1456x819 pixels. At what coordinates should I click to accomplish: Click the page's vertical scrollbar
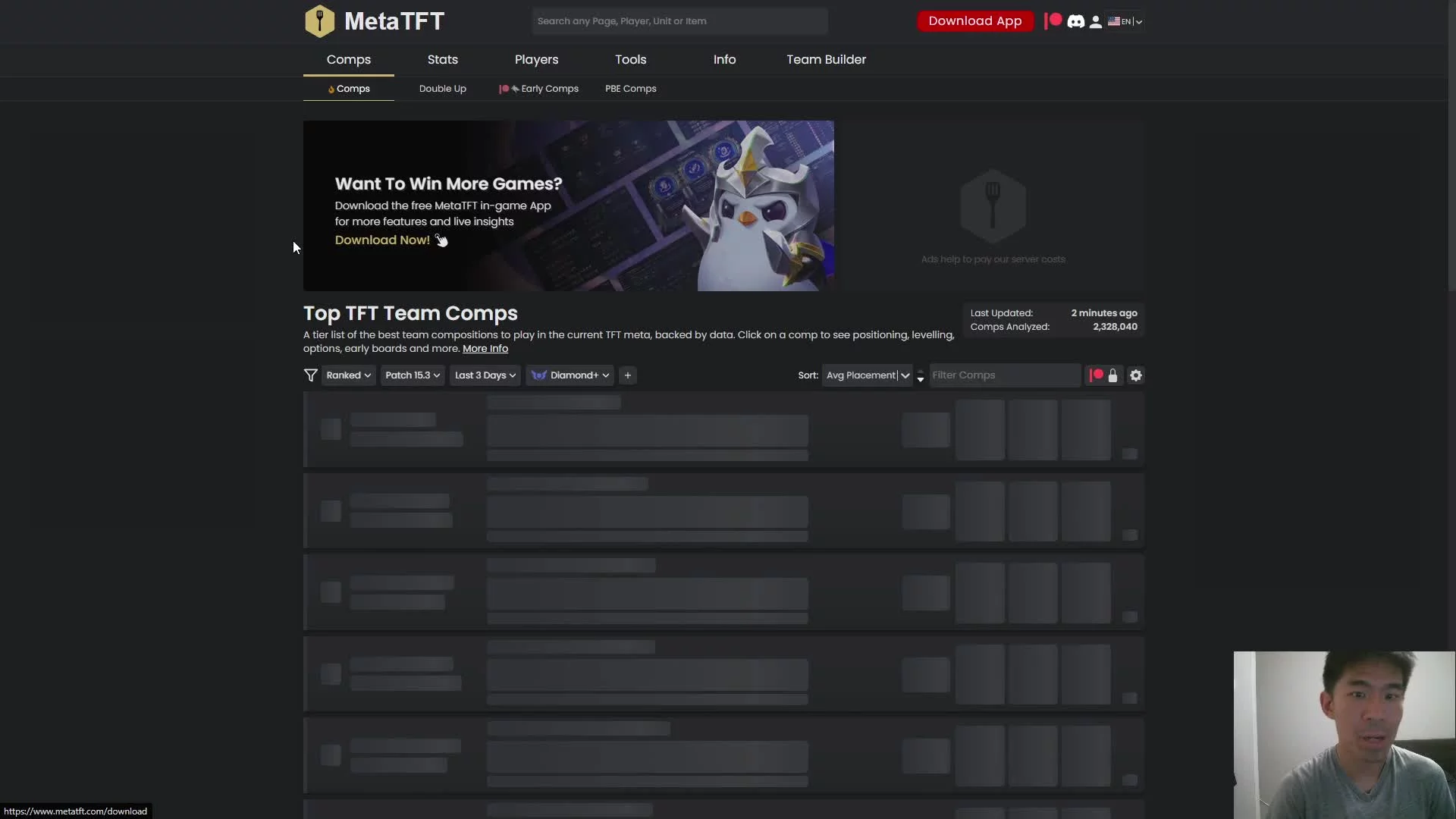(x=1451, y=144)
